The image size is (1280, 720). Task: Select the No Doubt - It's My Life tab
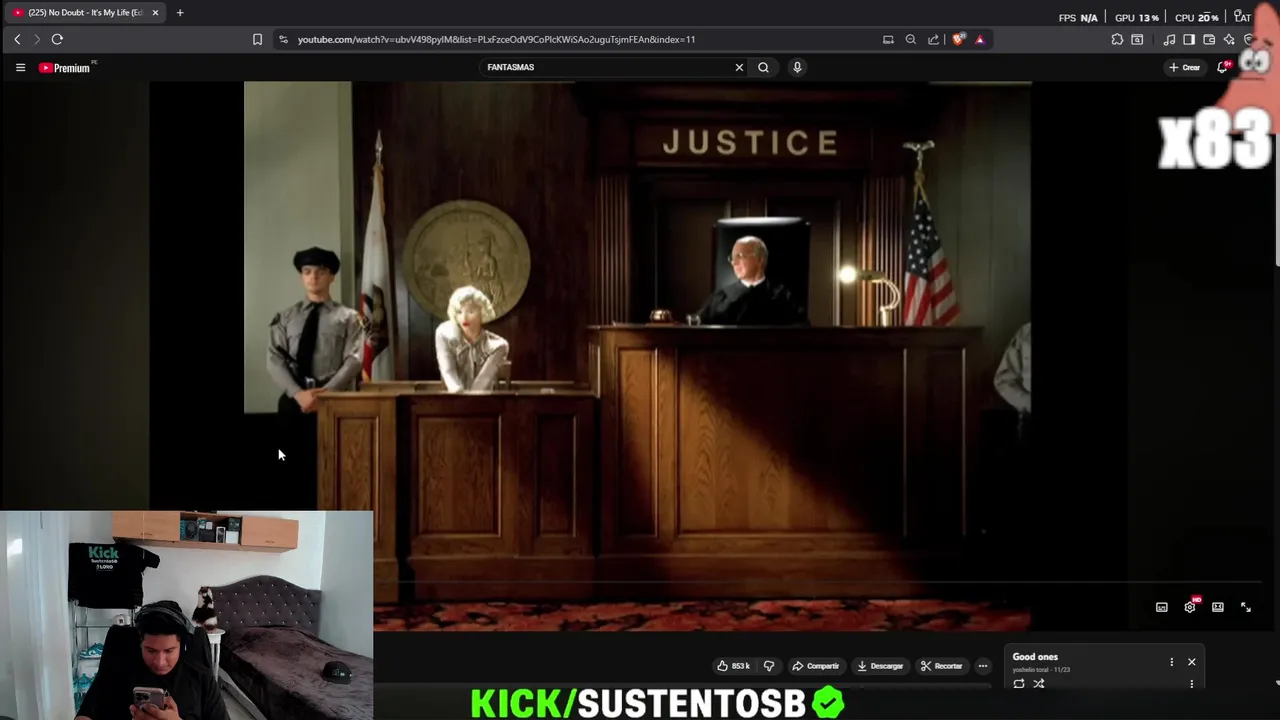(x=85, y=12)
